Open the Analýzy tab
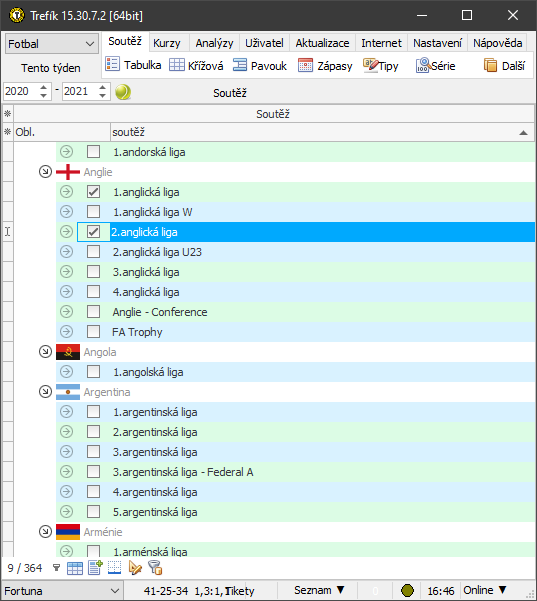The image size is (537, 601). (x=214, y=43)
